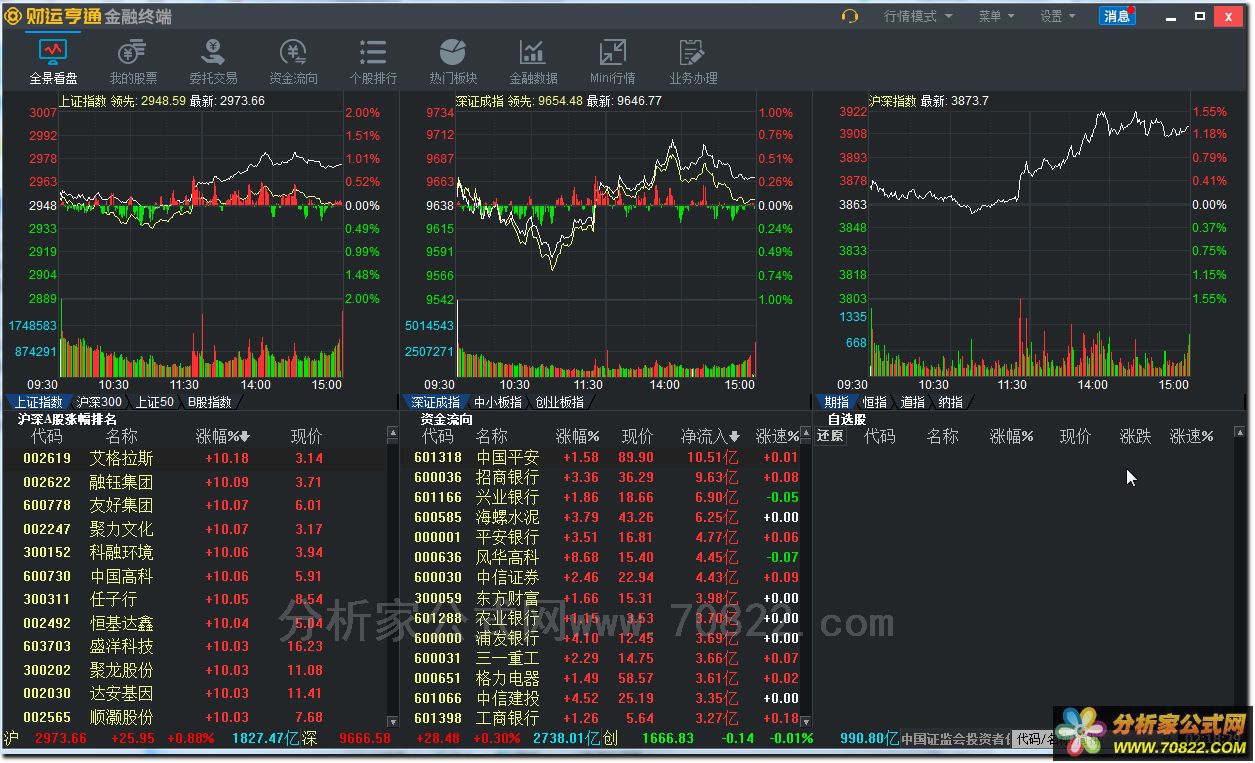The width and height of the screenshot is (1255, 763).
Task: Select stock row 002565 顺灏股份
Action: click(194, 717)
